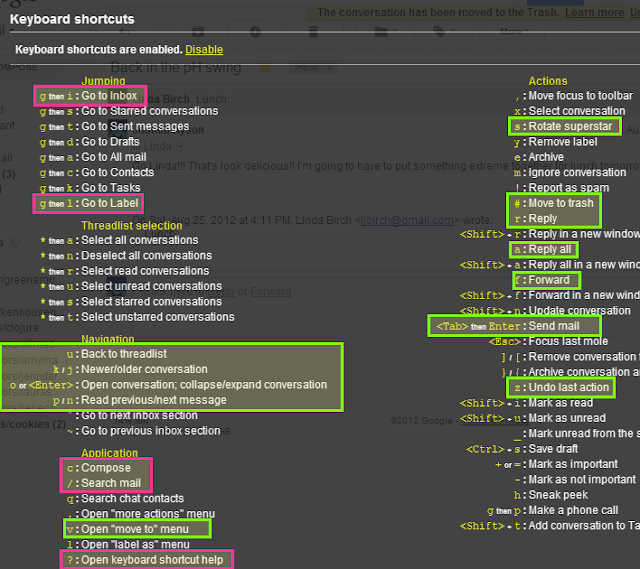The height and width of the screenshot is (569, 640).
Task: Click the 'Threadlist selection' section heading
Action: coord(132,226)
